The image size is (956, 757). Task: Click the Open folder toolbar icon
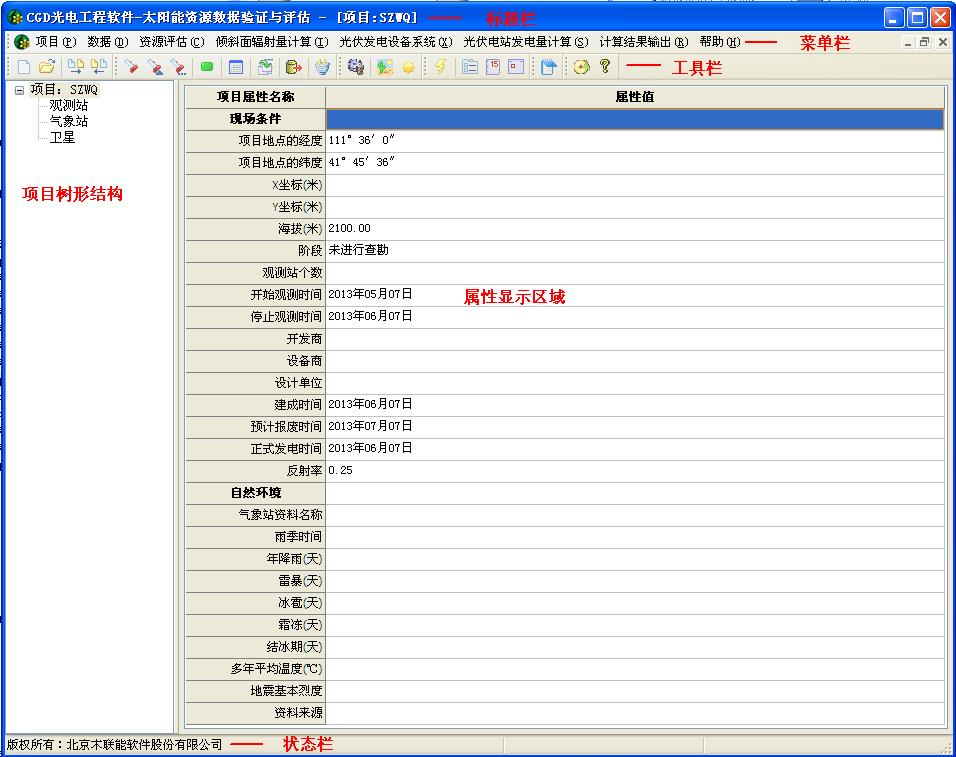coord(47,67)
